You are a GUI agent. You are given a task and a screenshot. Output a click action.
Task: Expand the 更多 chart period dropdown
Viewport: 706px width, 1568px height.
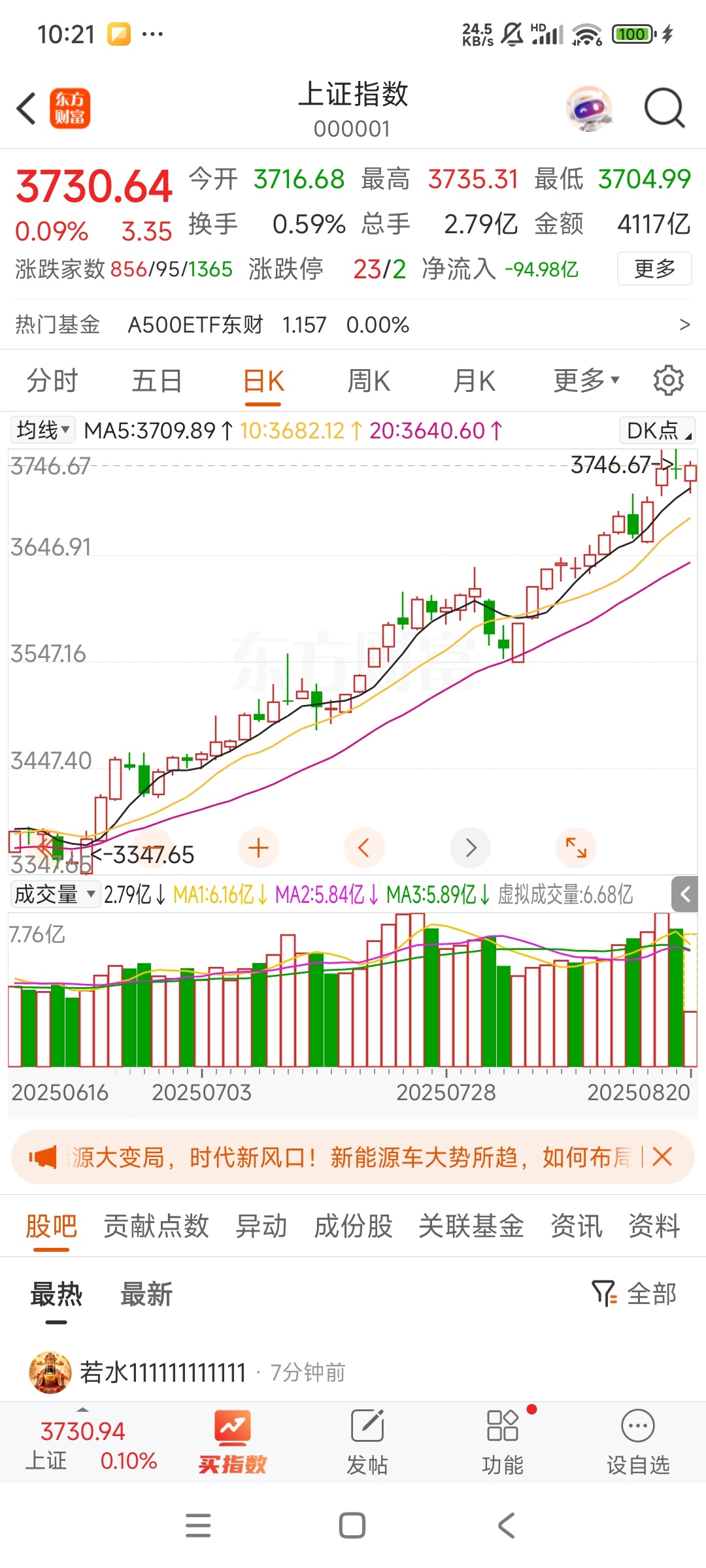(586, 380)
